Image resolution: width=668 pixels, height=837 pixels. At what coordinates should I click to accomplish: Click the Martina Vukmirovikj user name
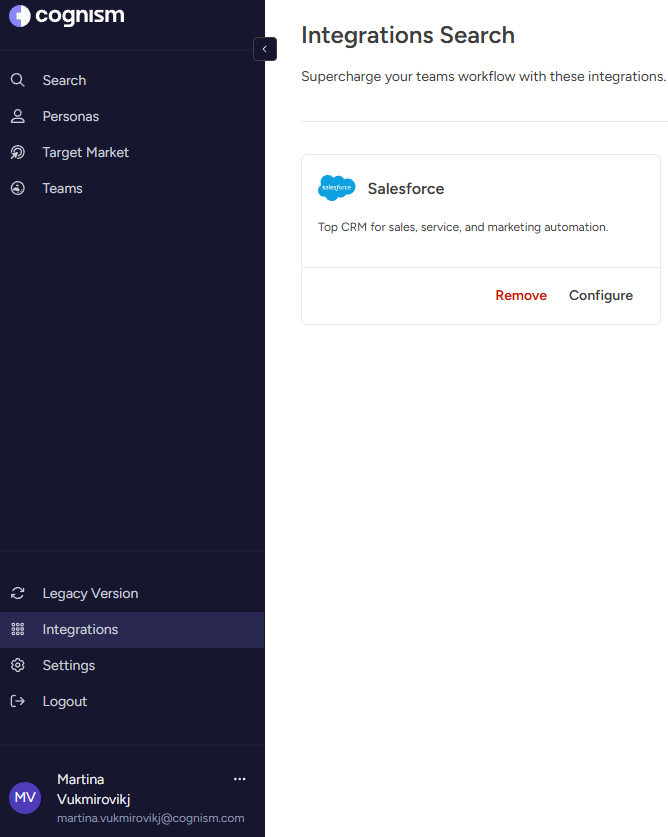94,789
